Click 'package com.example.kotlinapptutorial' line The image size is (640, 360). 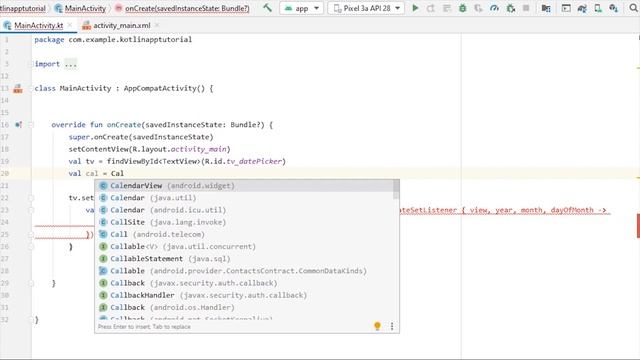click(x=113, y=40)
